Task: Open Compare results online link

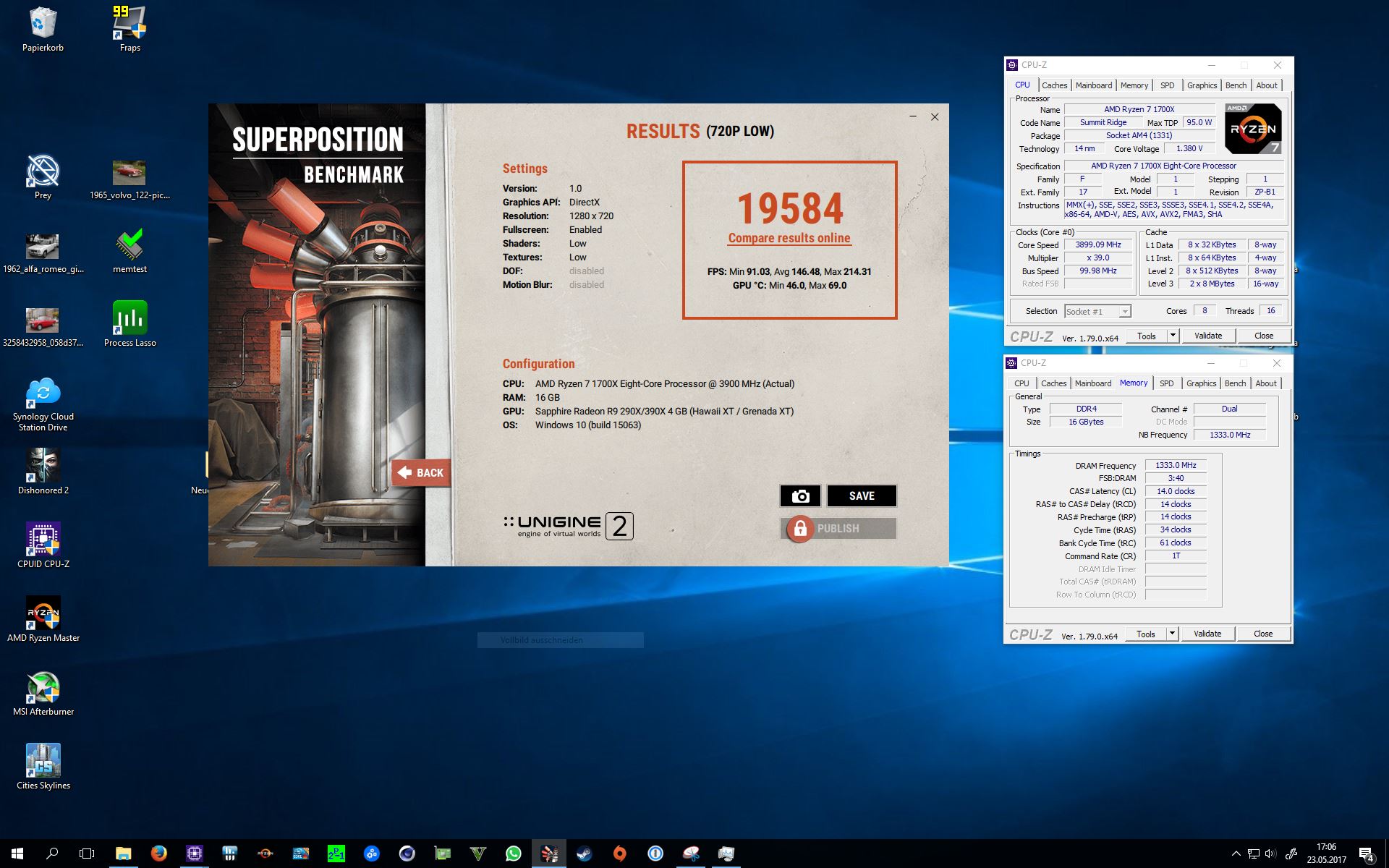Action: tap(789, 238)
